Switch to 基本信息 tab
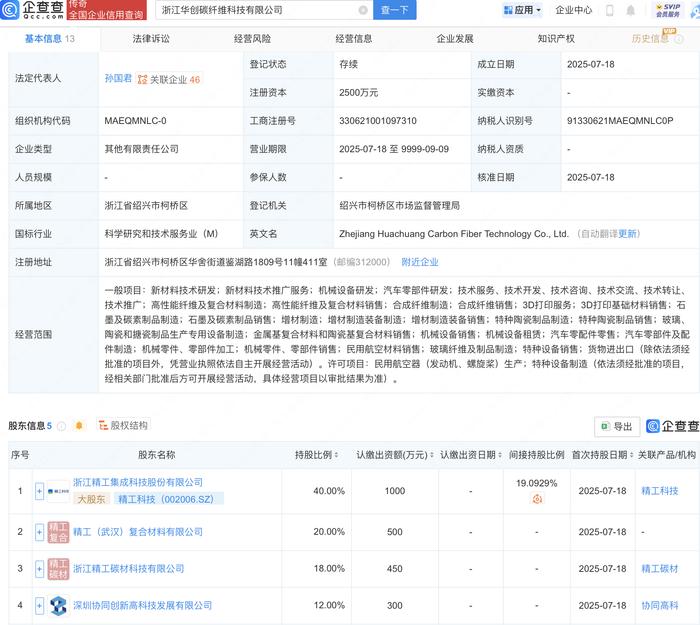The width and height of the screenshot is (700, 625). pyautogui.click(x=49, y=39)
